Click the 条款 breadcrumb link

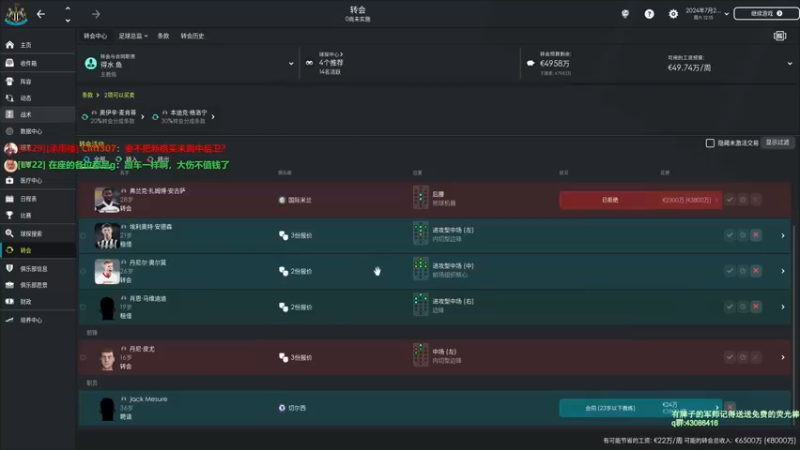[x=88, y=95]
